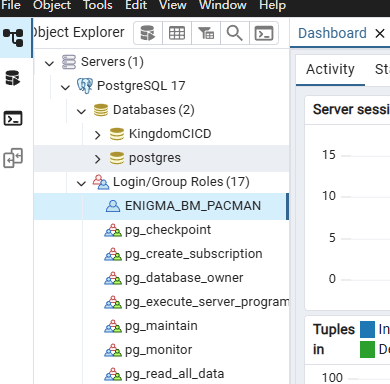Collapse the Databases (2) node
Viewport: 390px width, 384px height.
point(81,111)
